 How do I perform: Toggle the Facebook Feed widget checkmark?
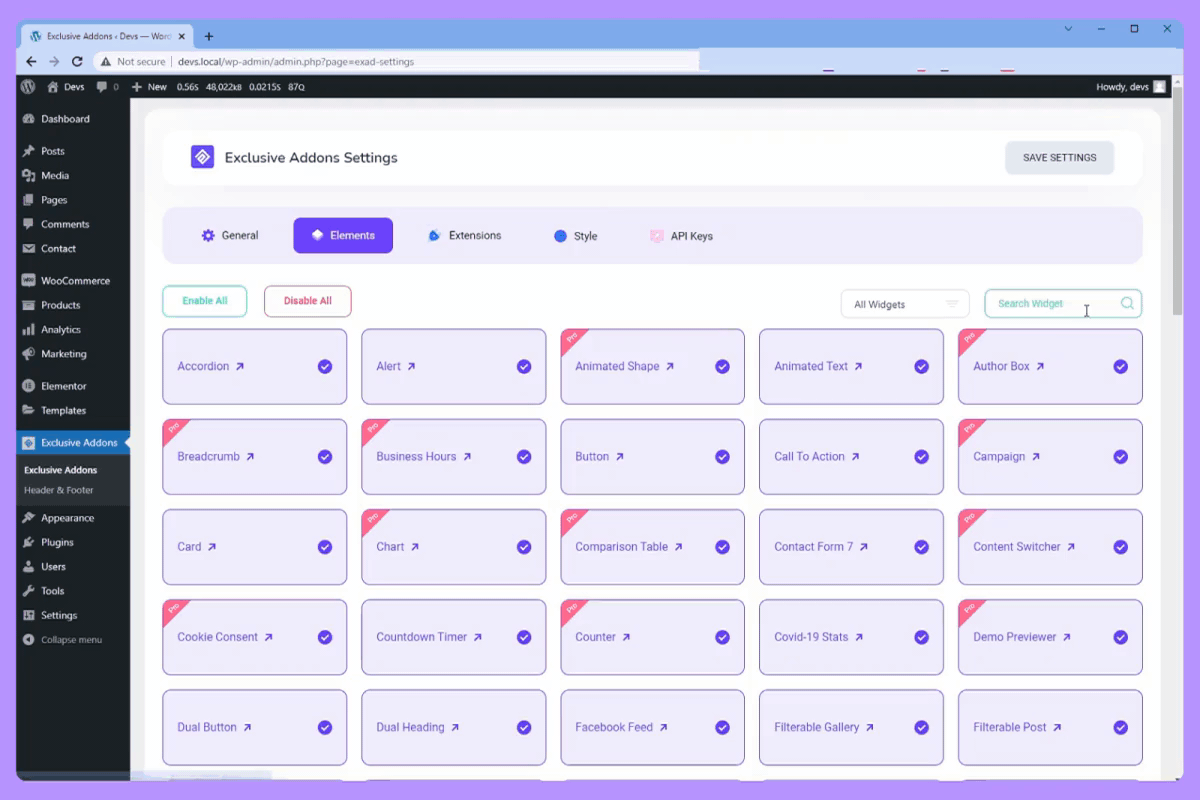pos(722,727)
